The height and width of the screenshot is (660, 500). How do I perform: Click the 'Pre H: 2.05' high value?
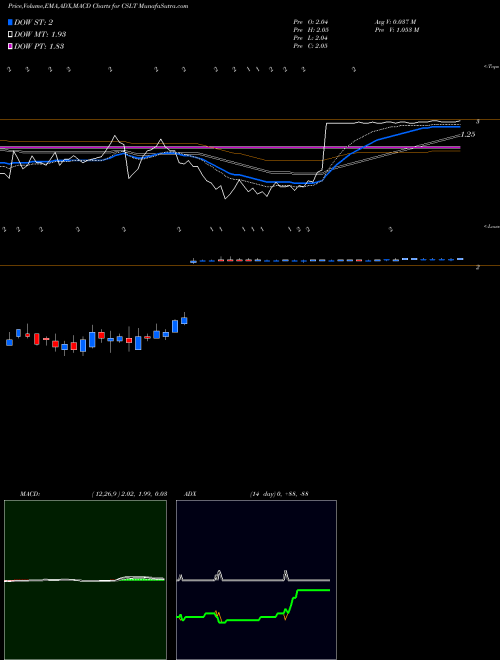(x=311, y=29)
